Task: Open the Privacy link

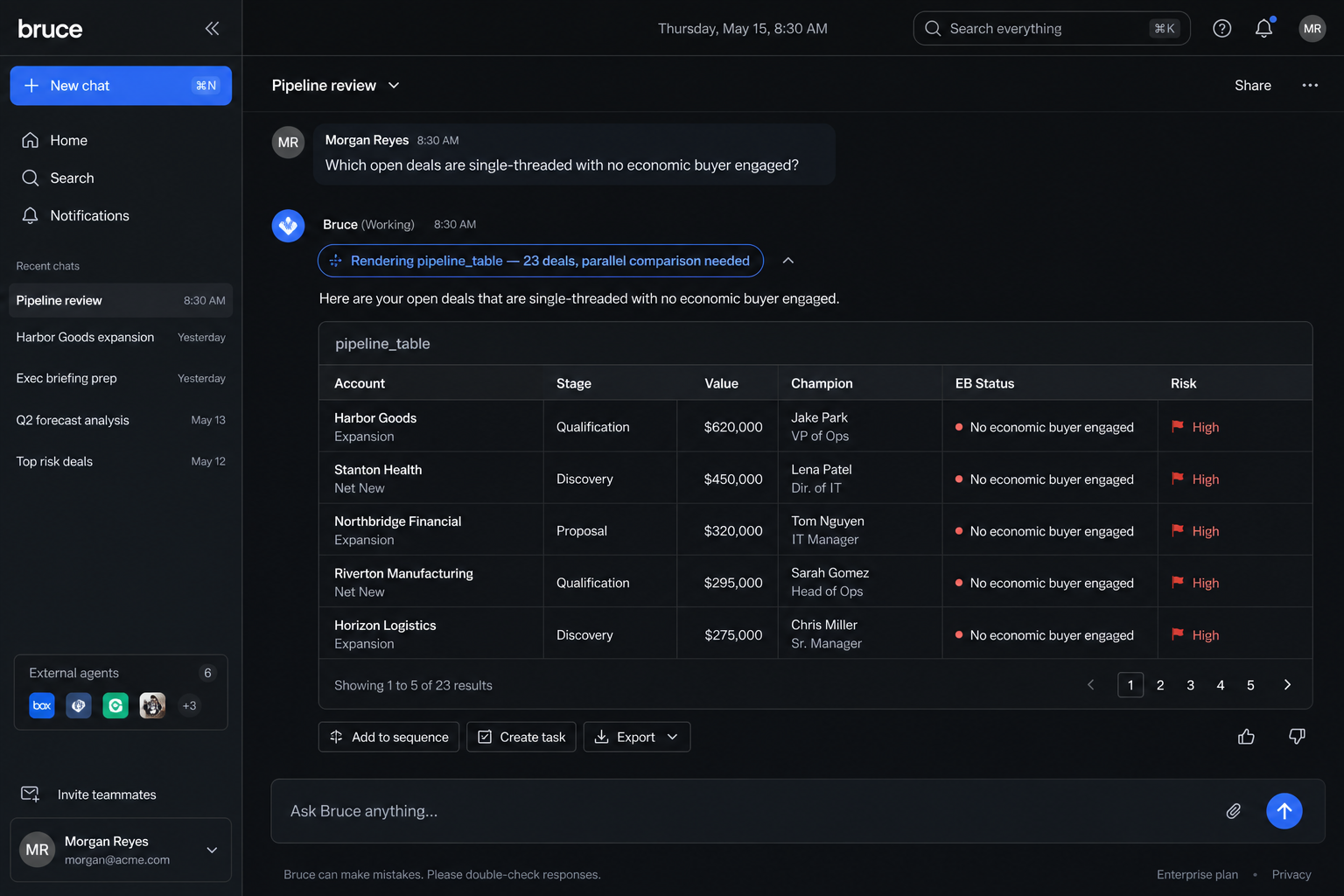Action: coord(1291,874)
